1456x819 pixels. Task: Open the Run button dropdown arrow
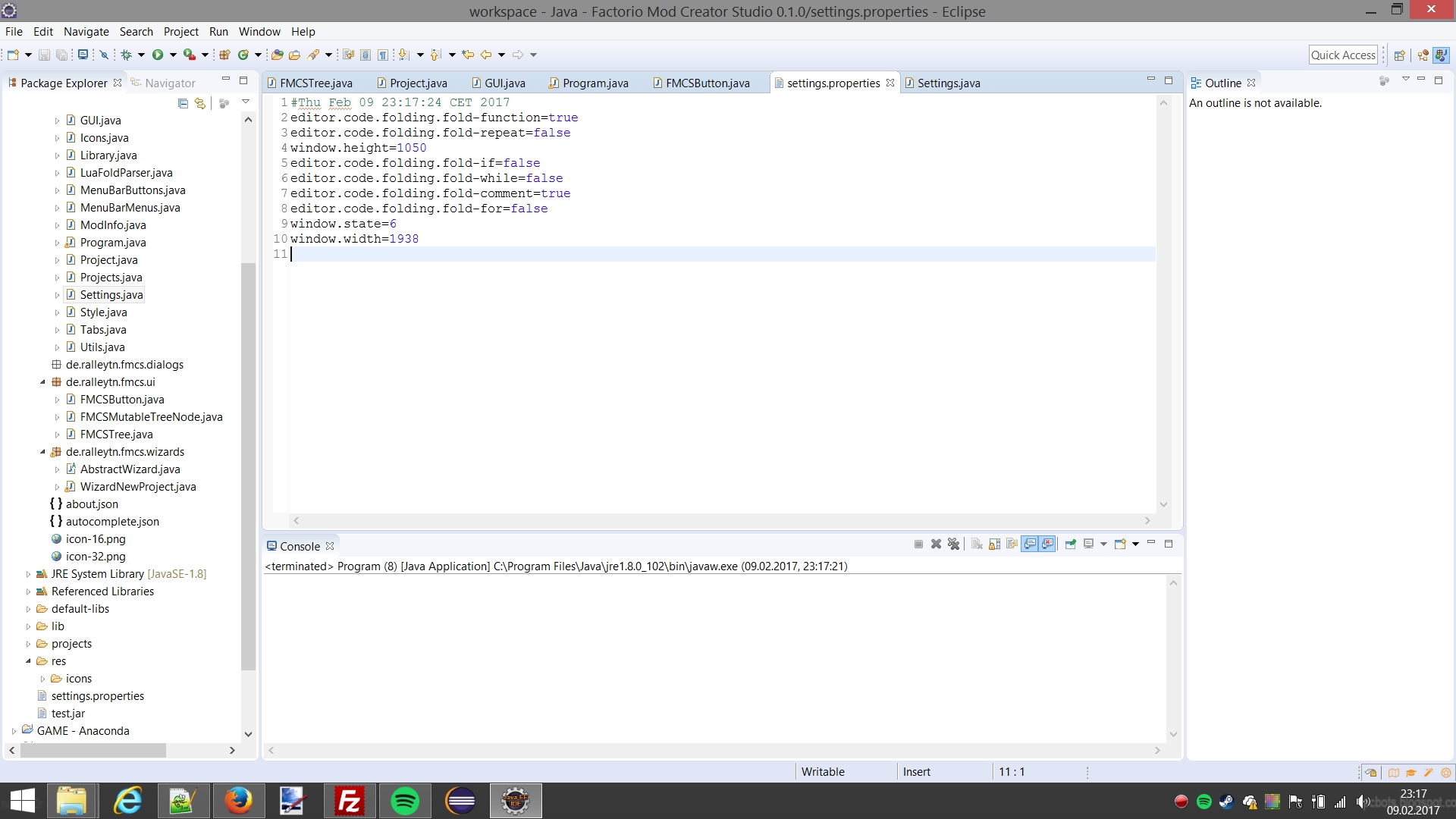[x=173, y=55]
